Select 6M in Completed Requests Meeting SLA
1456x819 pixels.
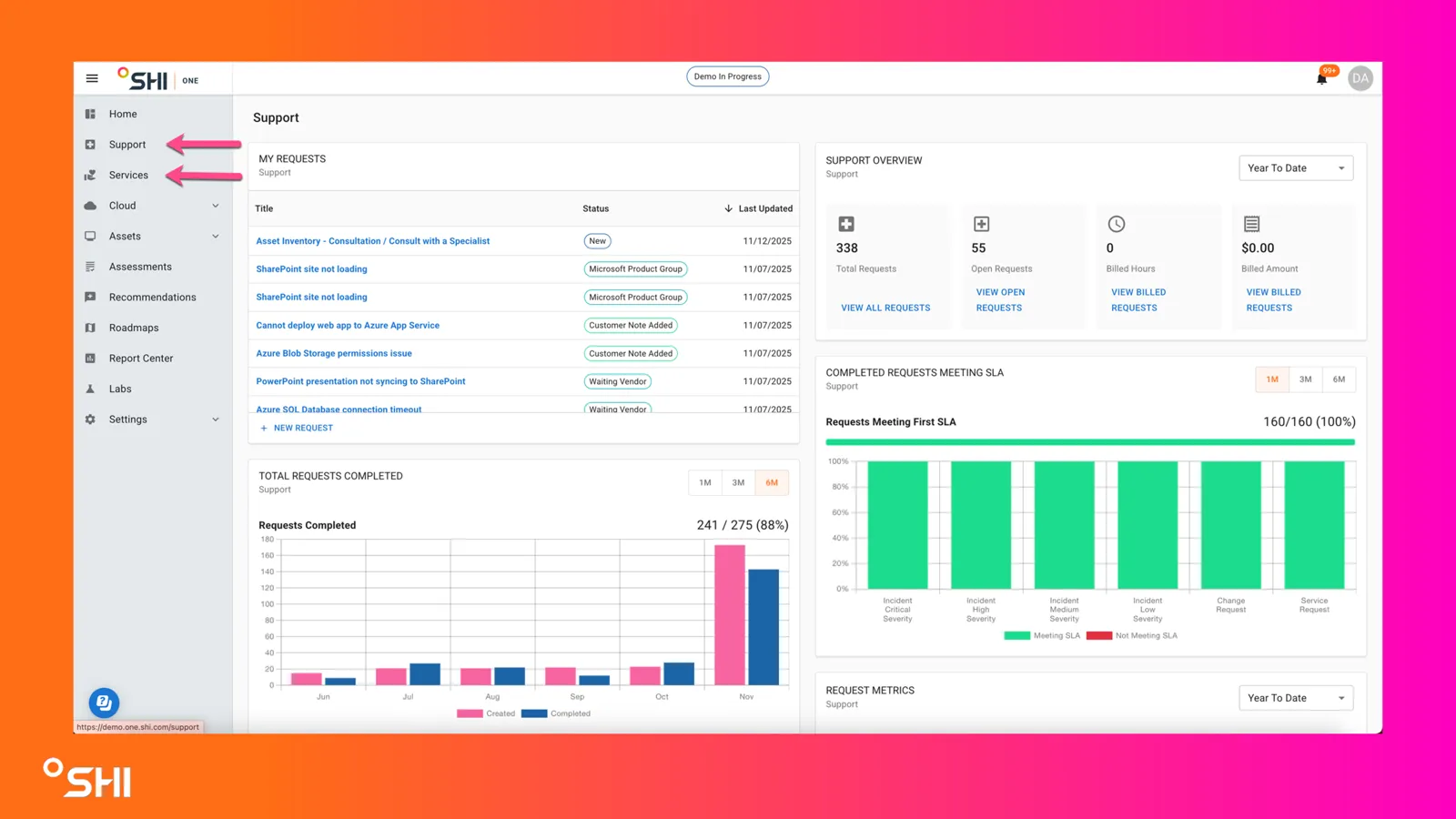pos(1339,379)
